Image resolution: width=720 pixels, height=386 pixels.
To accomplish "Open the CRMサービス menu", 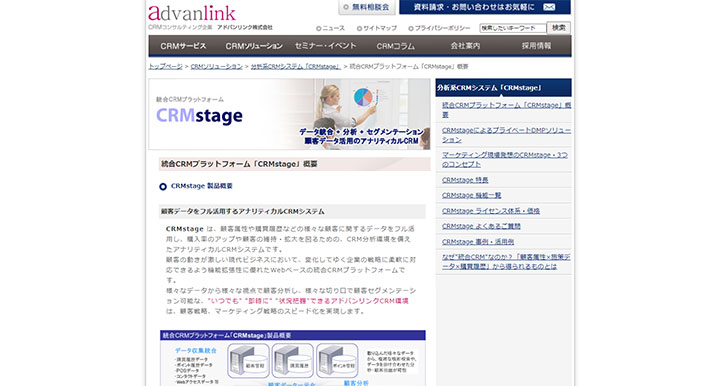I will click(x=183, y=46).
